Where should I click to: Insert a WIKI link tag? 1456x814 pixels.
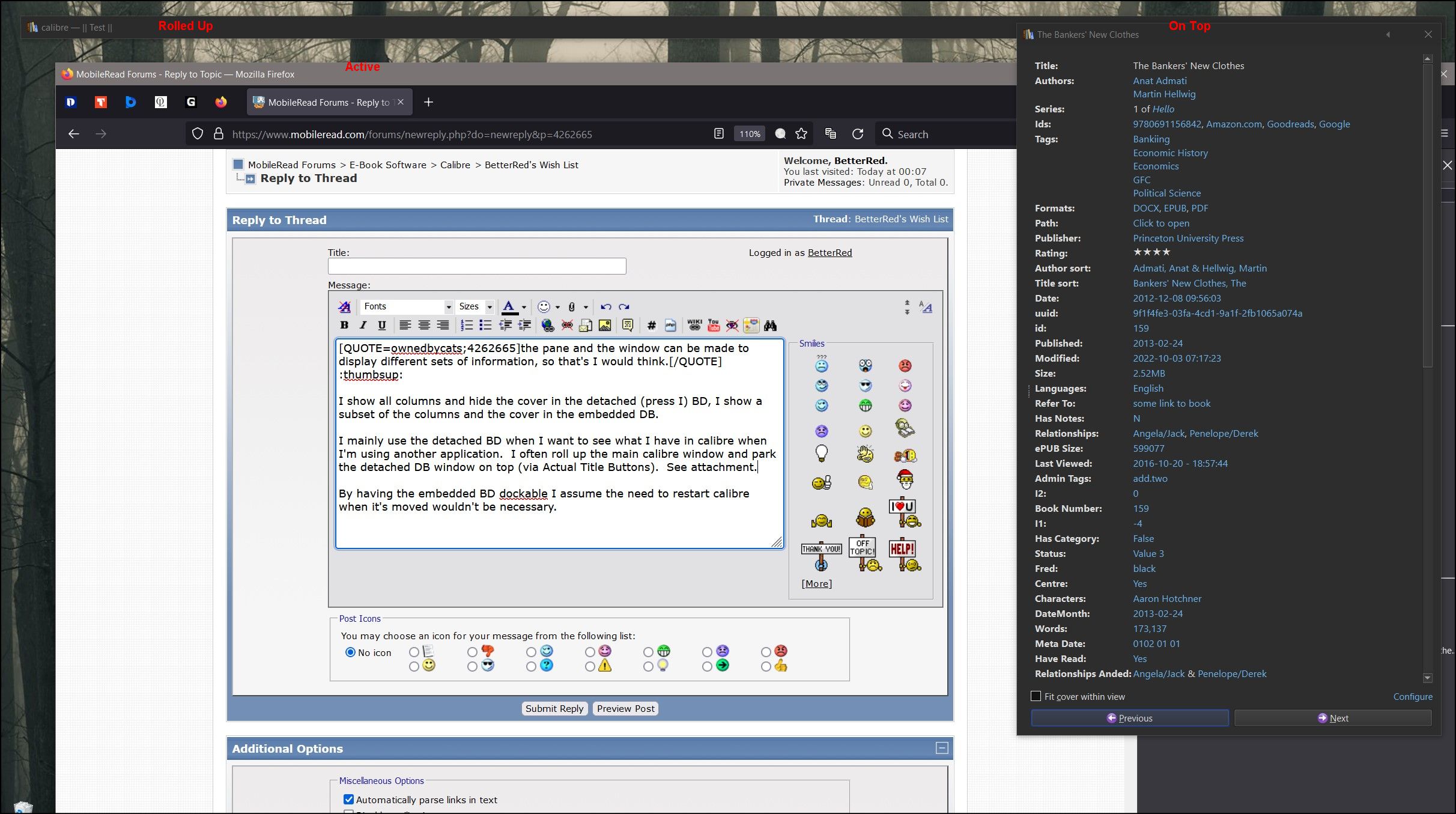point(694,325)
